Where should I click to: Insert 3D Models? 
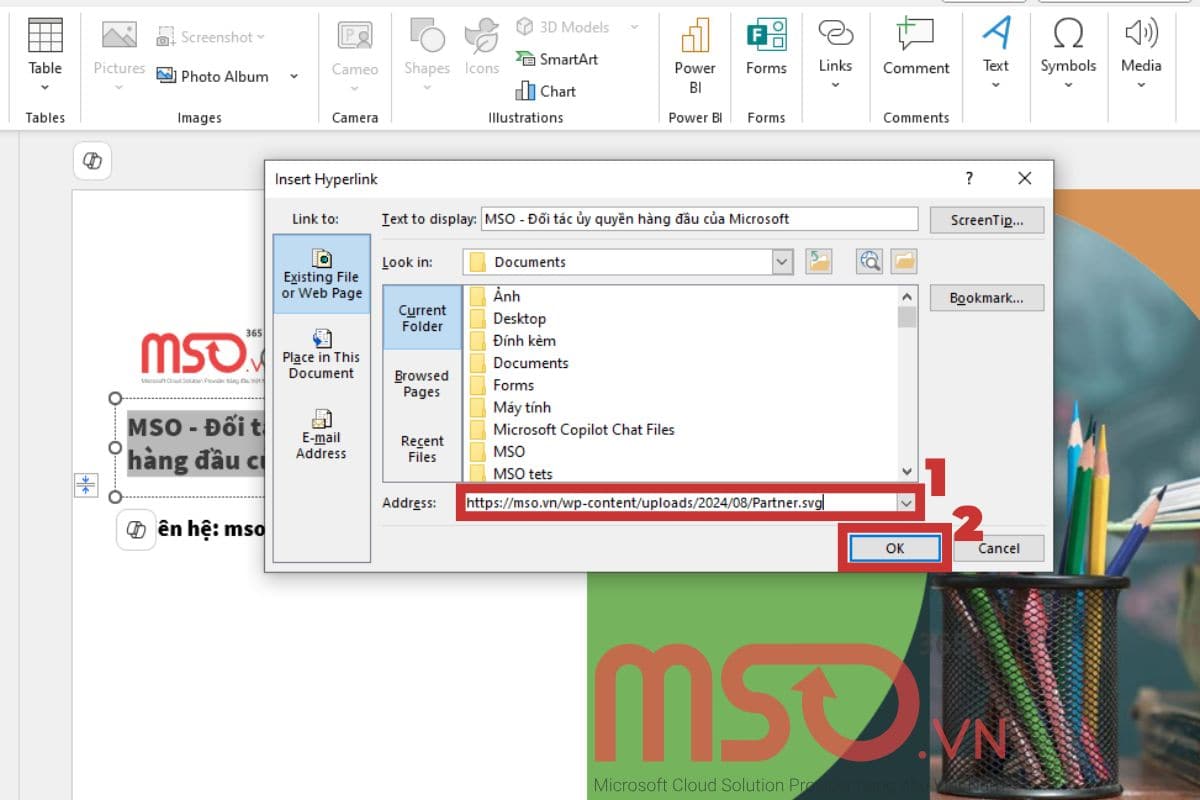click(x=563, y=27)
